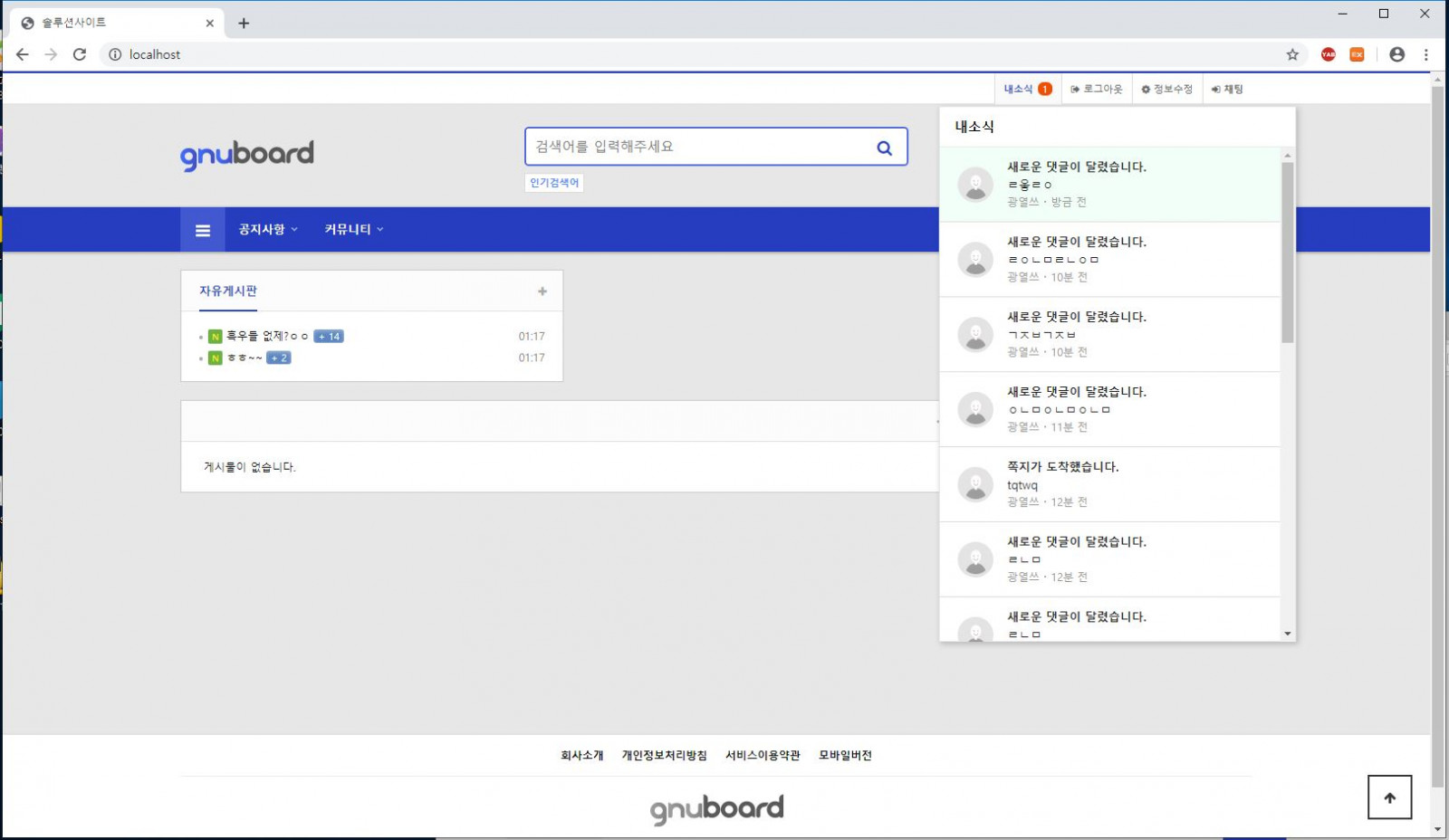This screenshot has width=1449, height=840.
Task: Reload the localhost page
Action: [80, 54]
